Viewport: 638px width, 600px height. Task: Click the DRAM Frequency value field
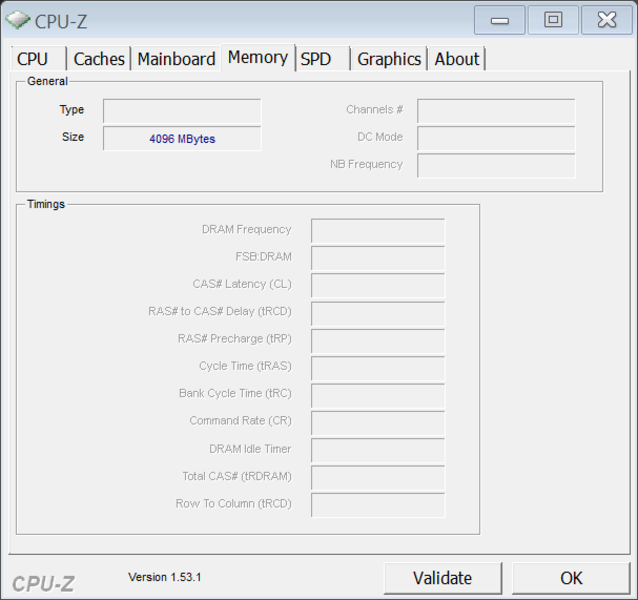coord(378,231)
